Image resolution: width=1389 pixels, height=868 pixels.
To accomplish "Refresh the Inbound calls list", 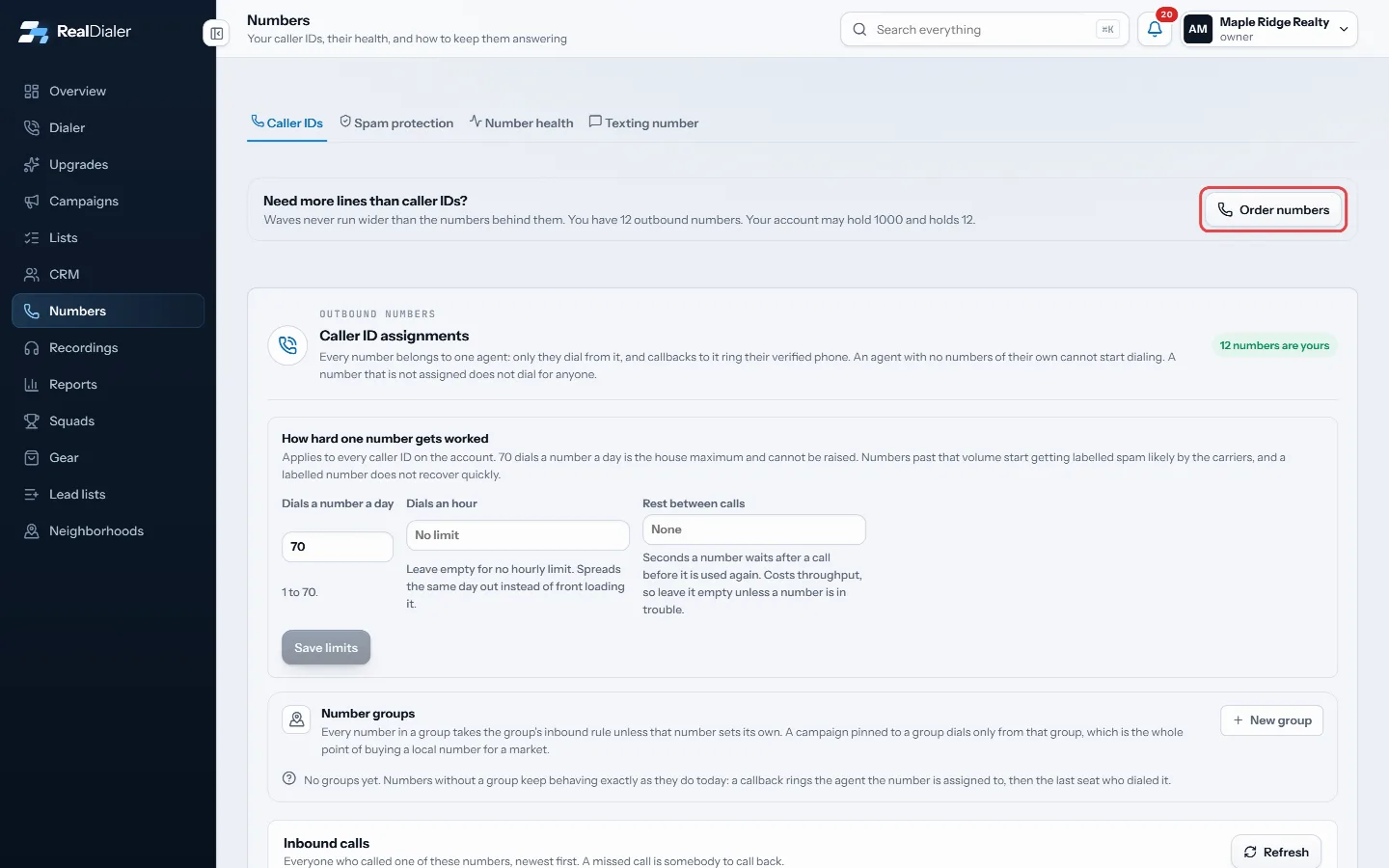I will [1276, 852].
